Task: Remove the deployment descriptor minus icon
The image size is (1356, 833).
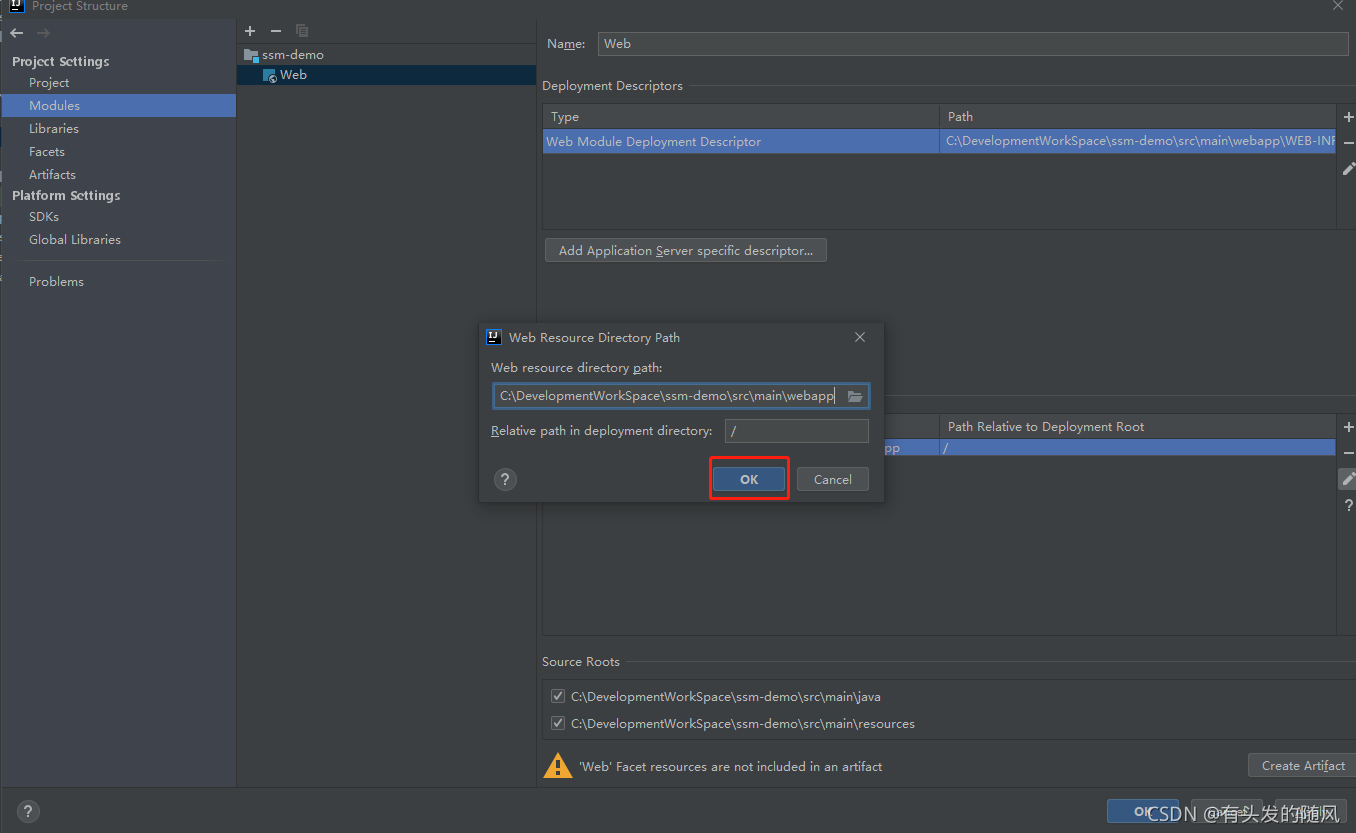Action: click(1348, 143)
